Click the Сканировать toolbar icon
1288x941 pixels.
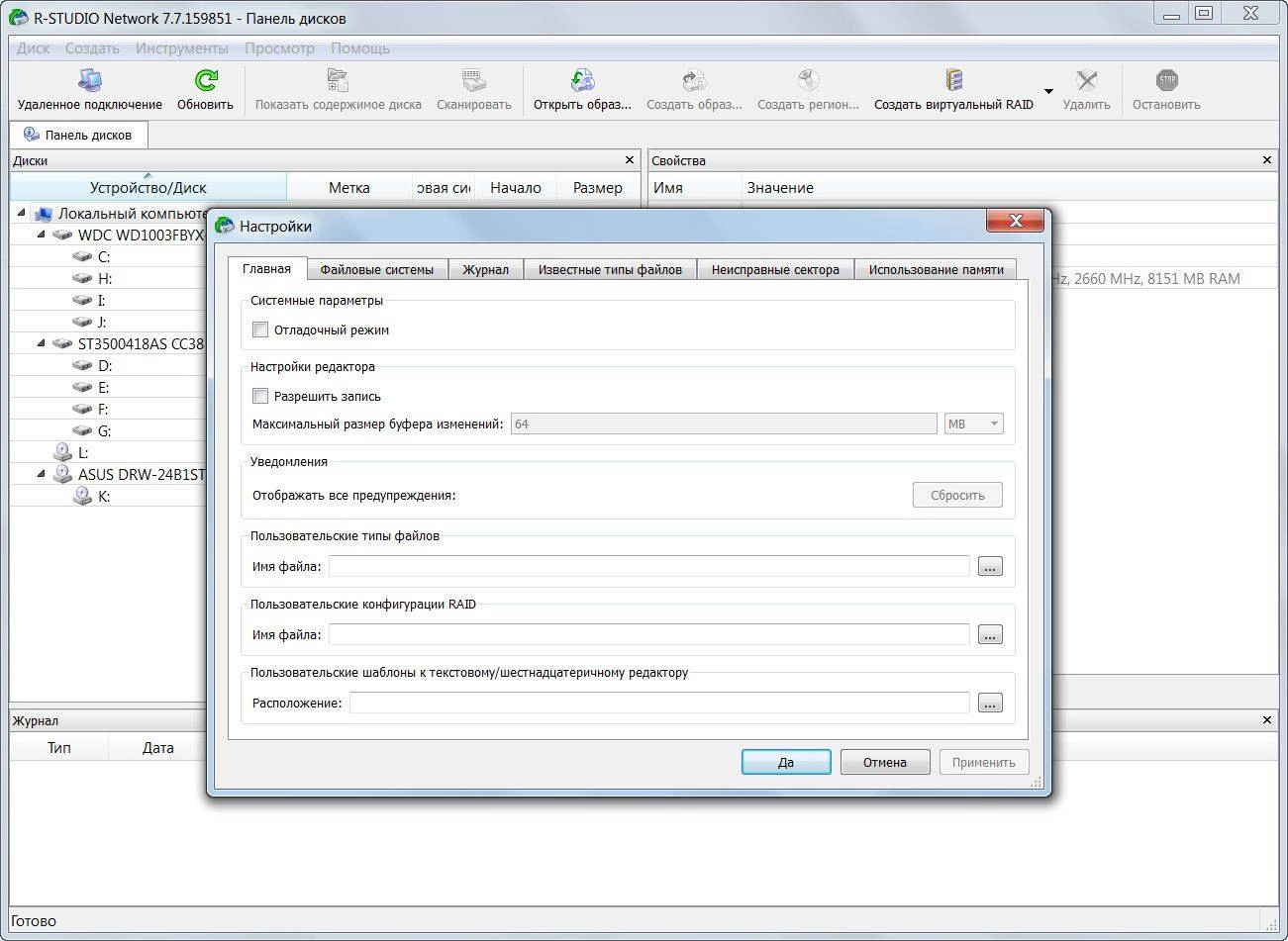coord(473,80)
